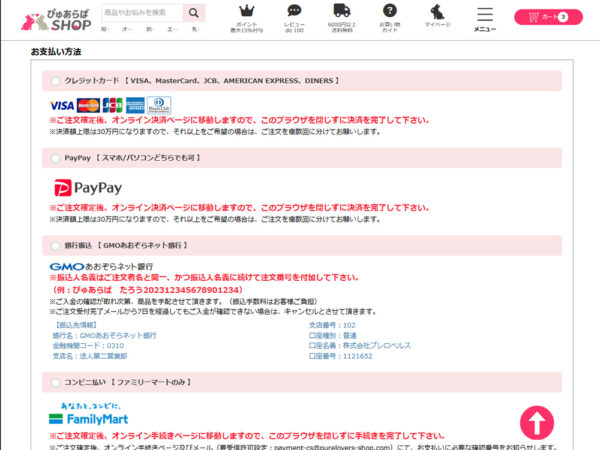The image size is (600, 450).
Task: Open the truck free shipping icon
Action: pos(342,18)
